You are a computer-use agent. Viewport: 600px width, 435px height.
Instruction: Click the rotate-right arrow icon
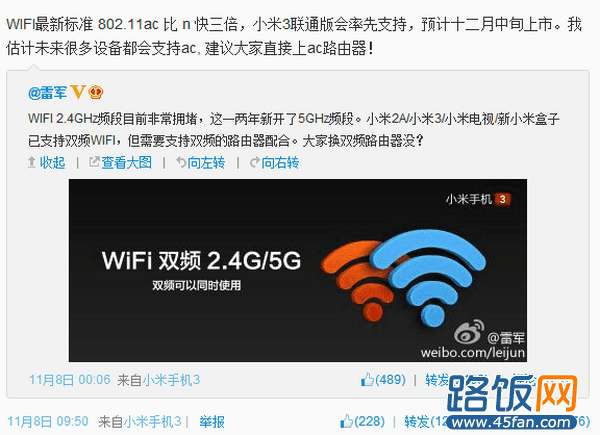coord(255,162)
